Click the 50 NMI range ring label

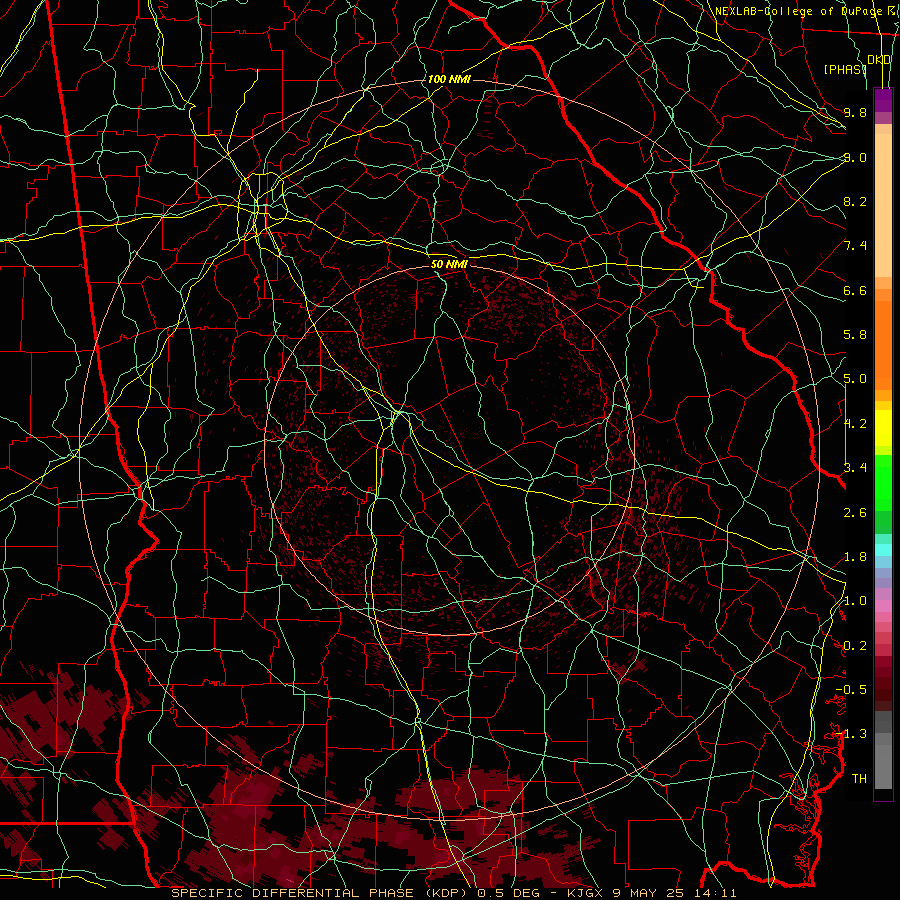tap(449, 264)
